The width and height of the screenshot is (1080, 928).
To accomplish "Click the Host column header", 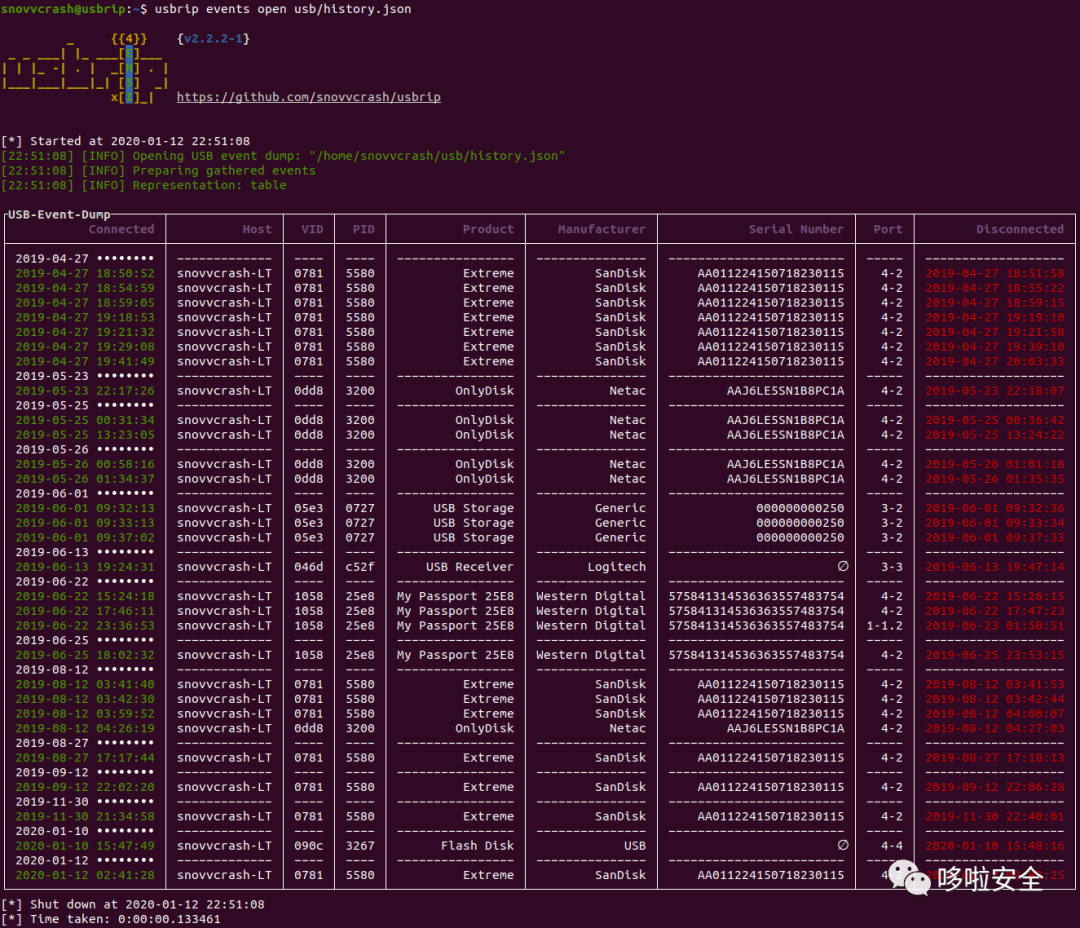I will [x=257, y=229].
